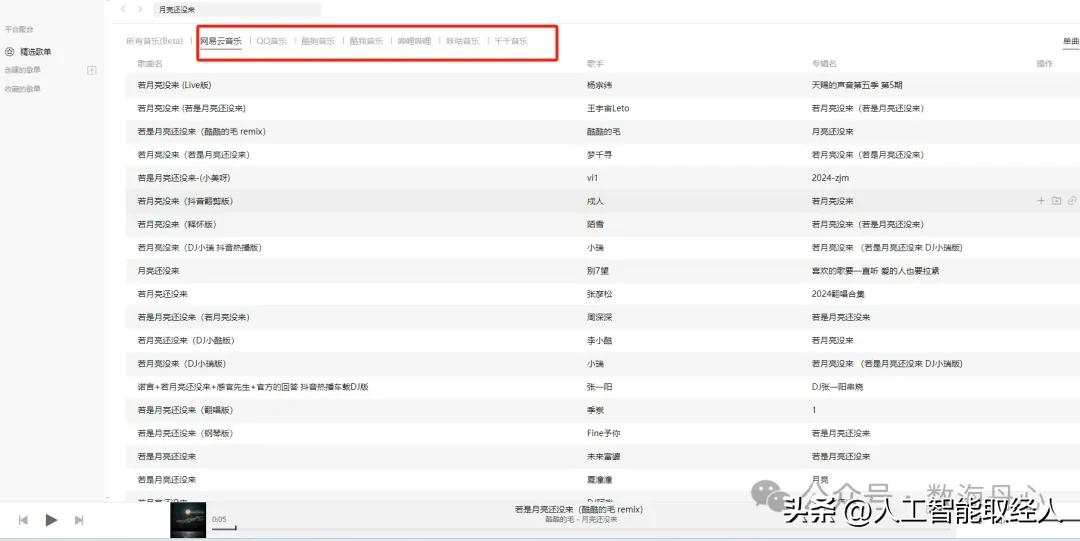Image resolution: width=1080 pixels, height=541 pixels.
Task: Open the moon album cover thumbnail
Action: click(188, 520)
